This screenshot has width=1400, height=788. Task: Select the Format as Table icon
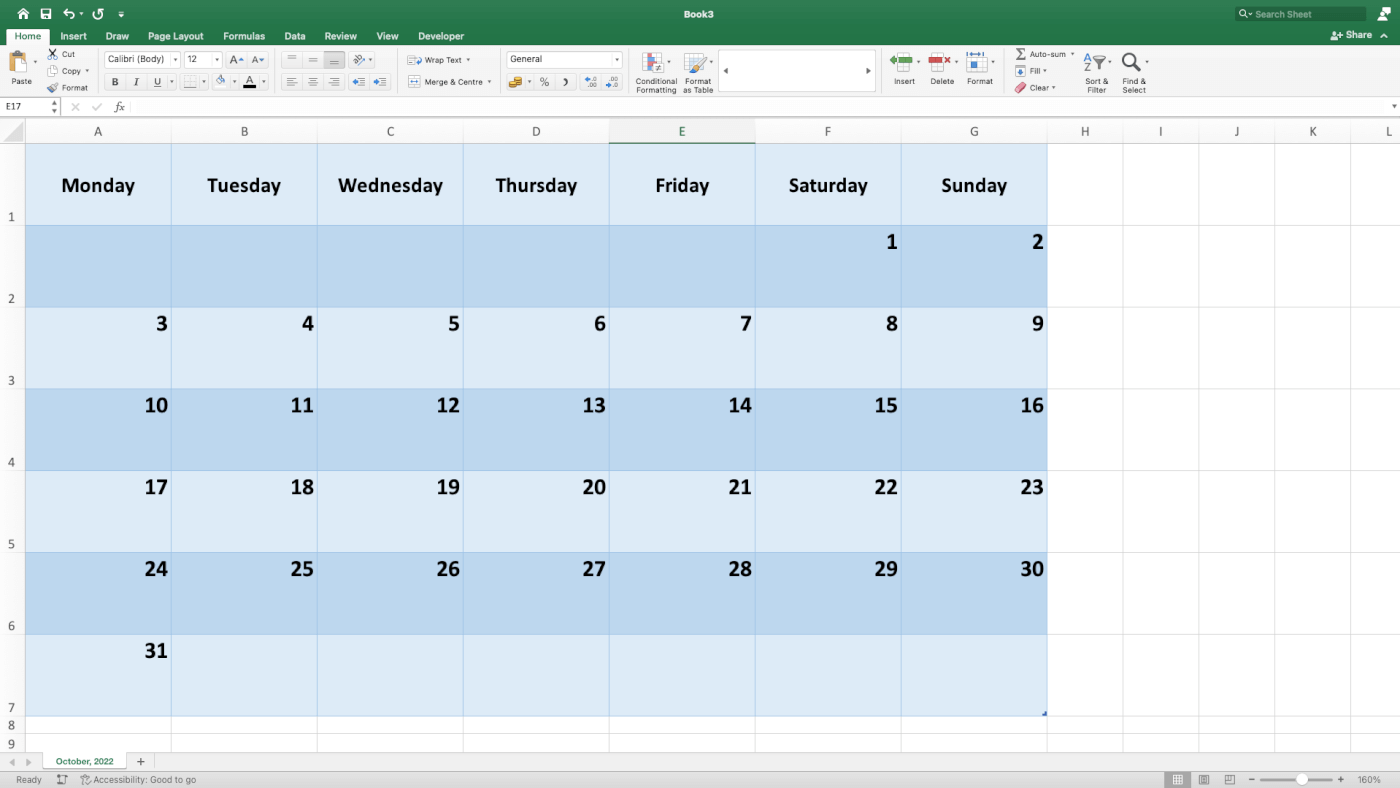point(697,70)
